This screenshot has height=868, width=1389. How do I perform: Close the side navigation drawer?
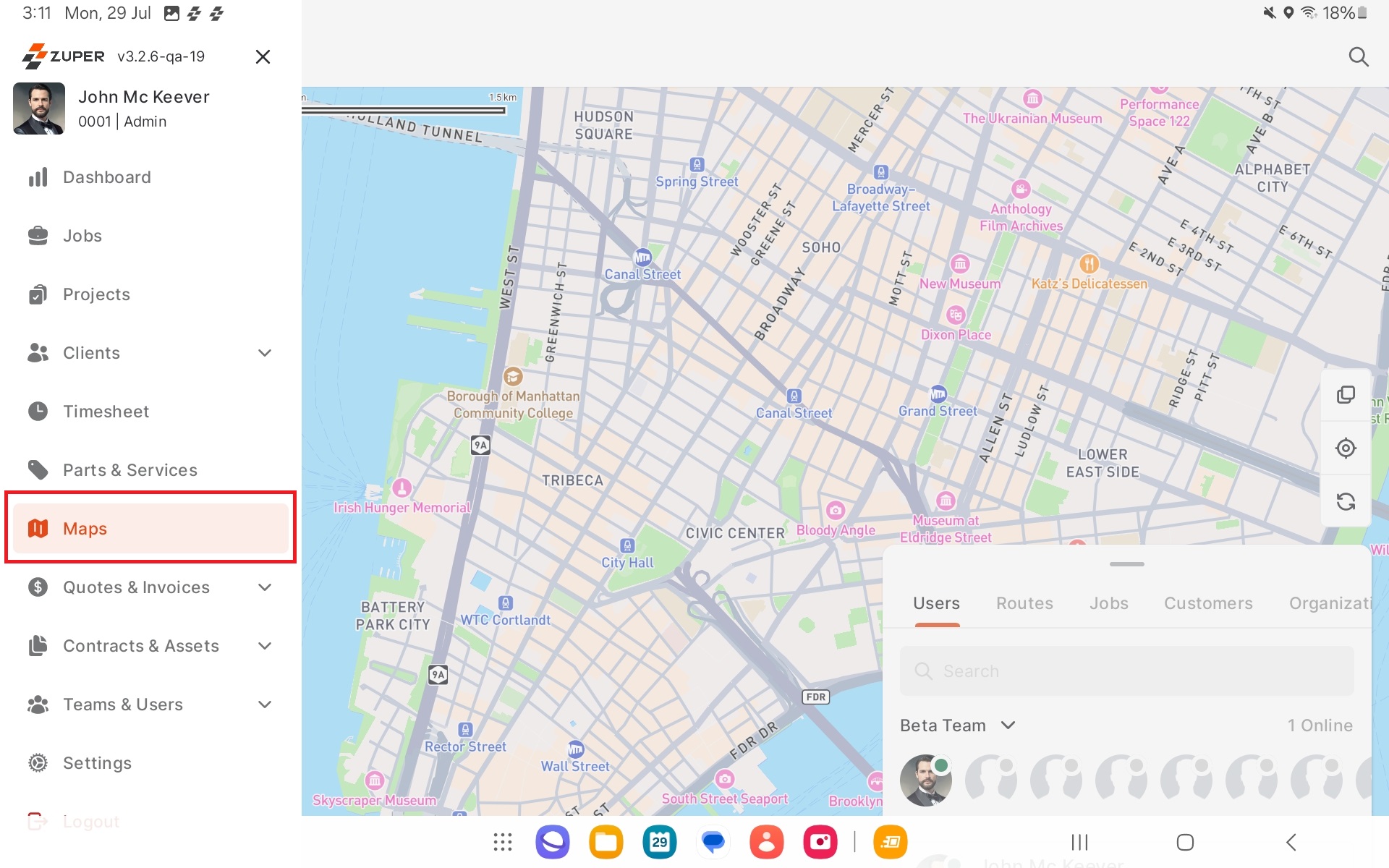pos(263,56)
